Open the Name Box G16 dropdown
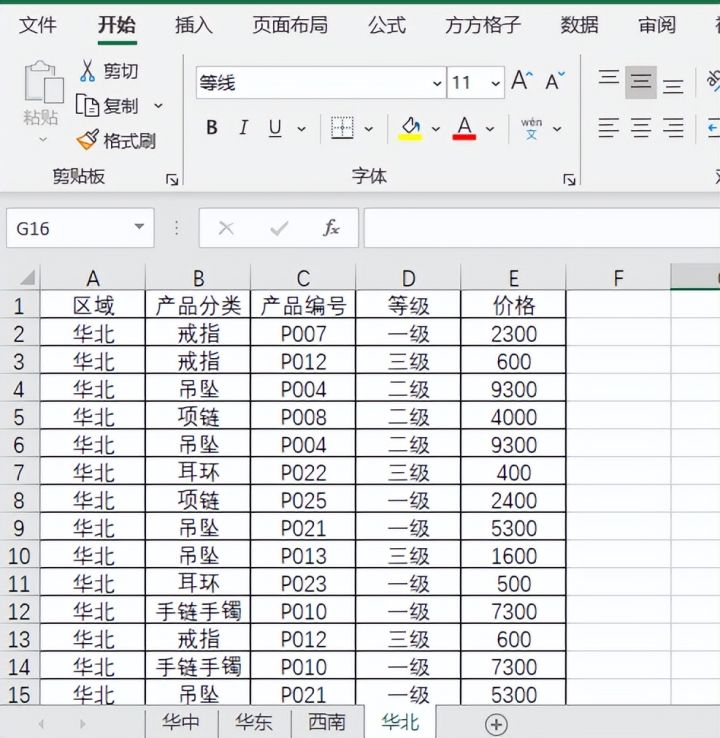Image resolution: width=720 pixels, height=738 pixels. 139,227
